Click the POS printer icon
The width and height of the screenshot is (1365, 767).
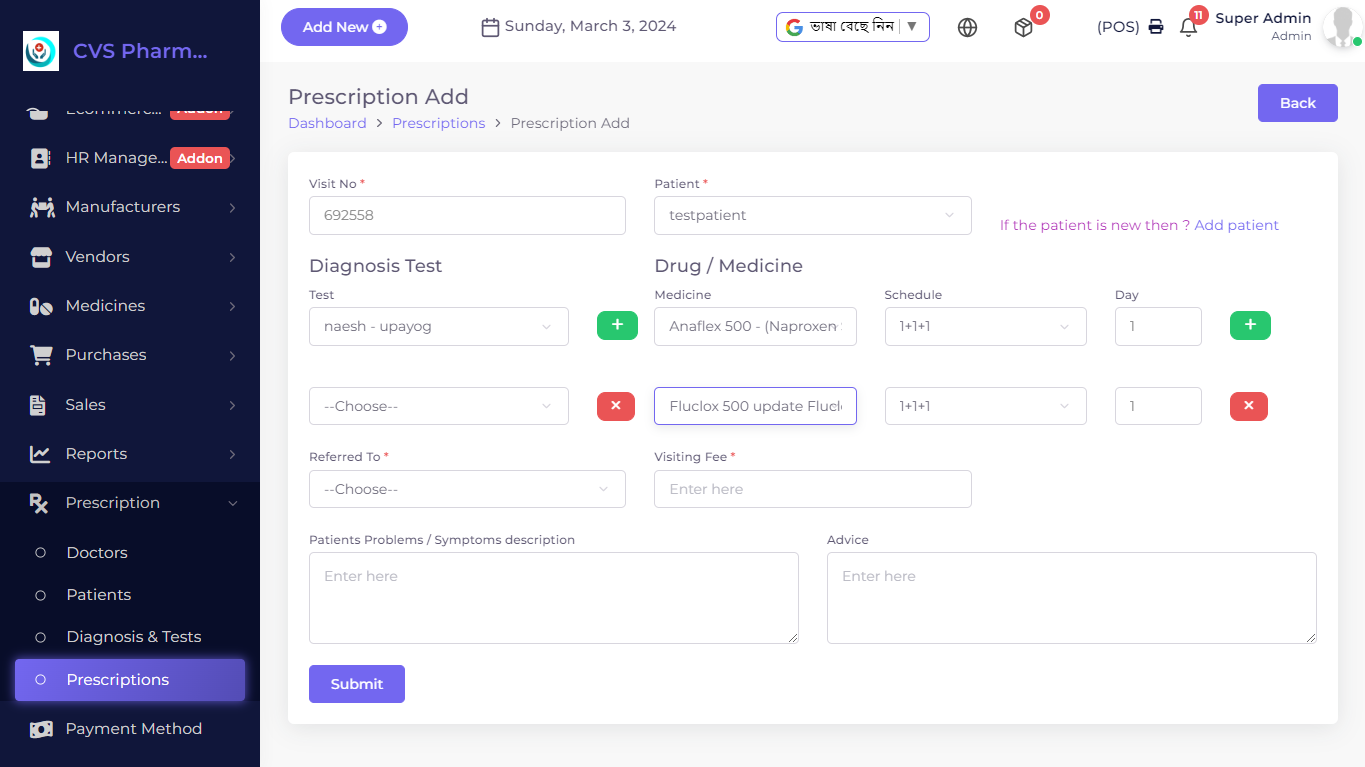tap(1156, 27)
